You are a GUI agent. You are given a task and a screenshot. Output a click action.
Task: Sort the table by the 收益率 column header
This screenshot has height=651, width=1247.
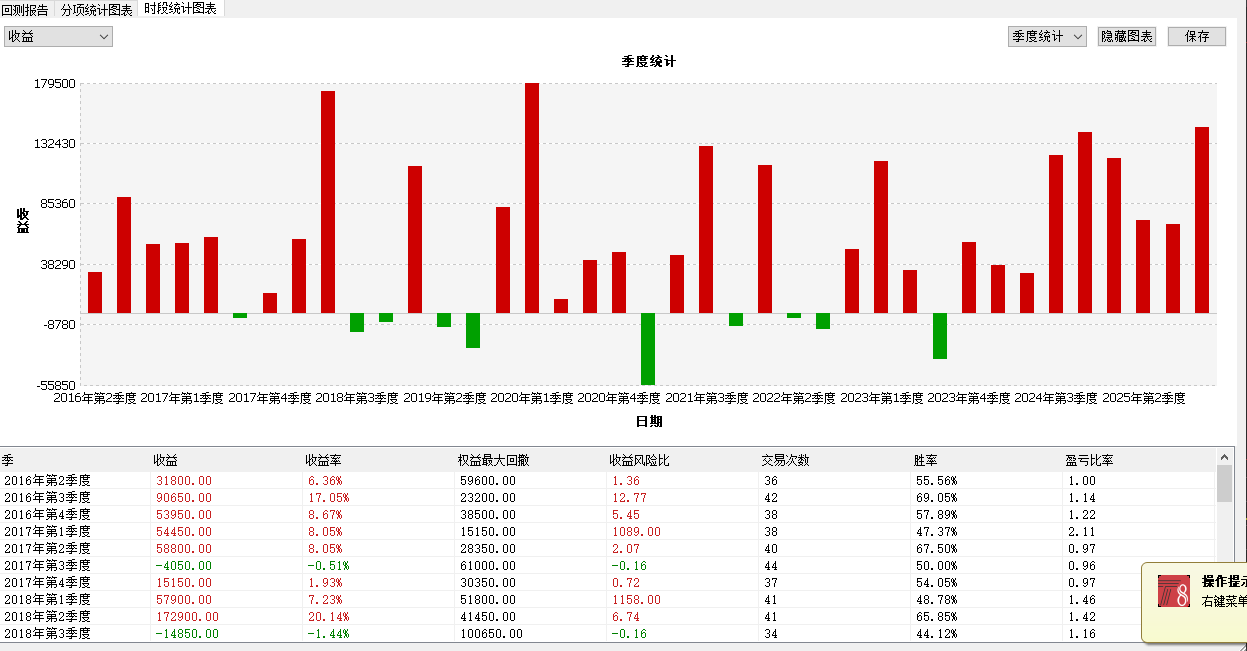click(323, 460)
